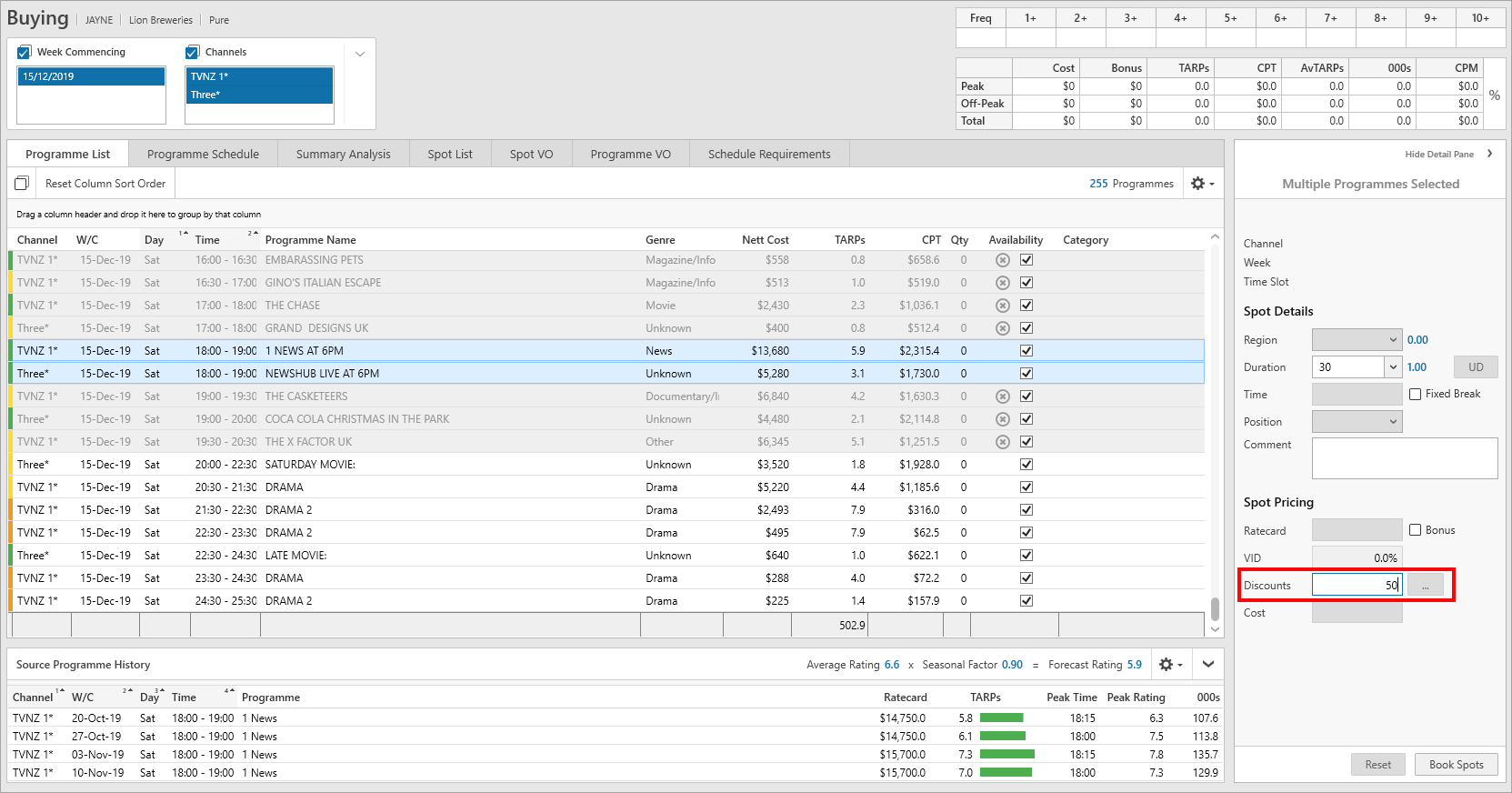Click the Average Rating 6.6 value

[892, 665]
